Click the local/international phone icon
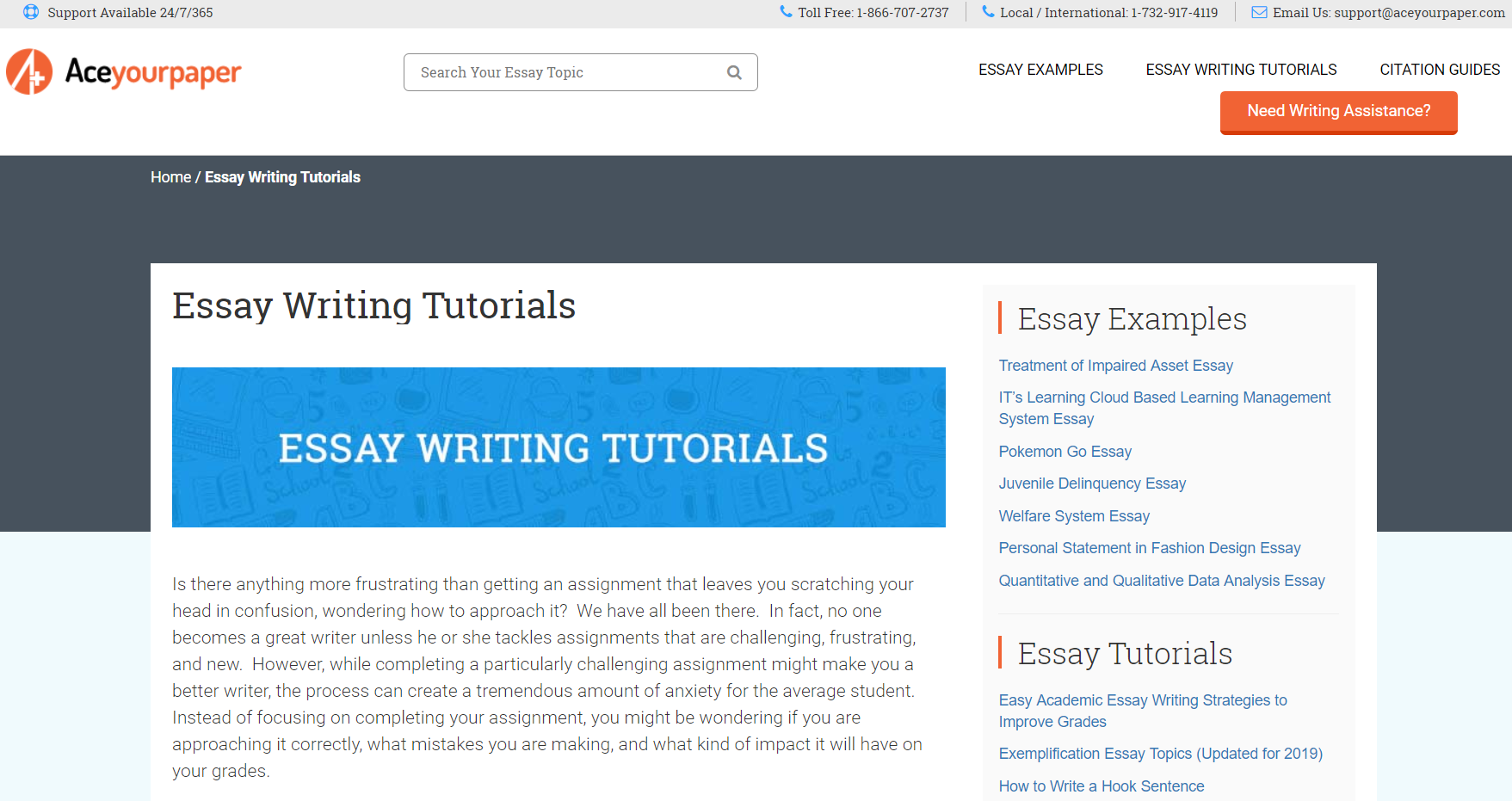The image size is (1512, 801). click(988, 12)
